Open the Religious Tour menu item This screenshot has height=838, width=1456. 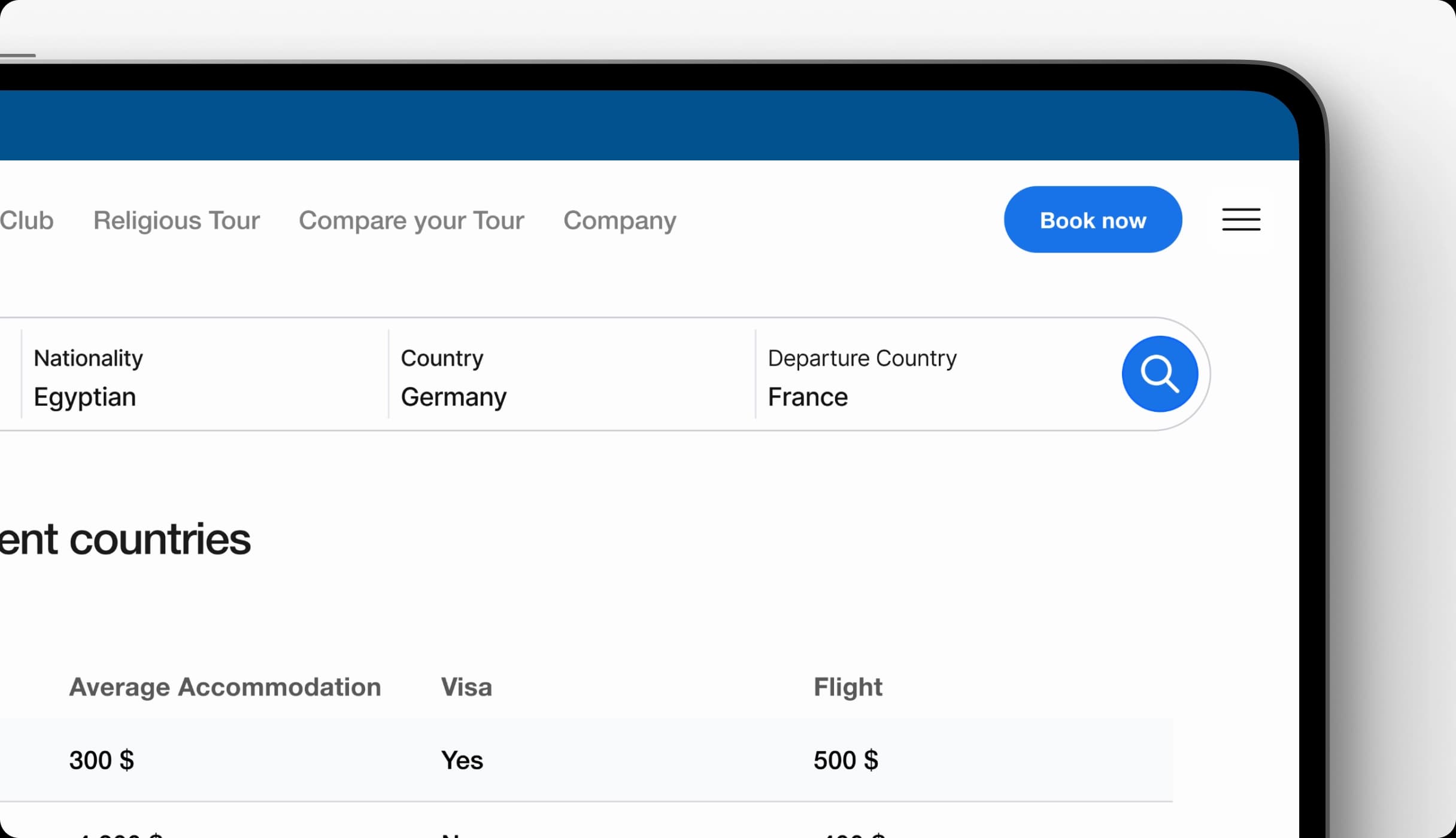(176, 220)
